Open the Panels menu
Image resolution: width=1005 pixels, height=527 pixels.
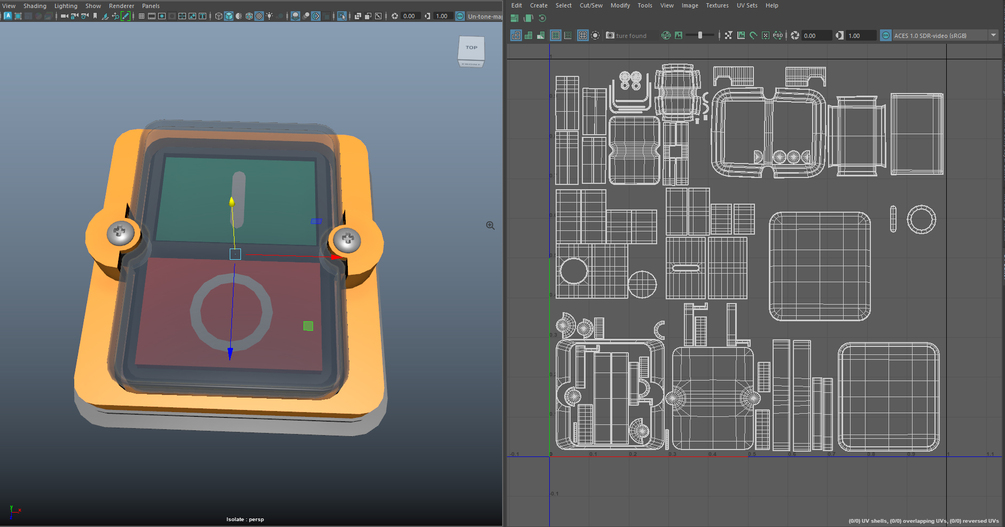(151, 6)
